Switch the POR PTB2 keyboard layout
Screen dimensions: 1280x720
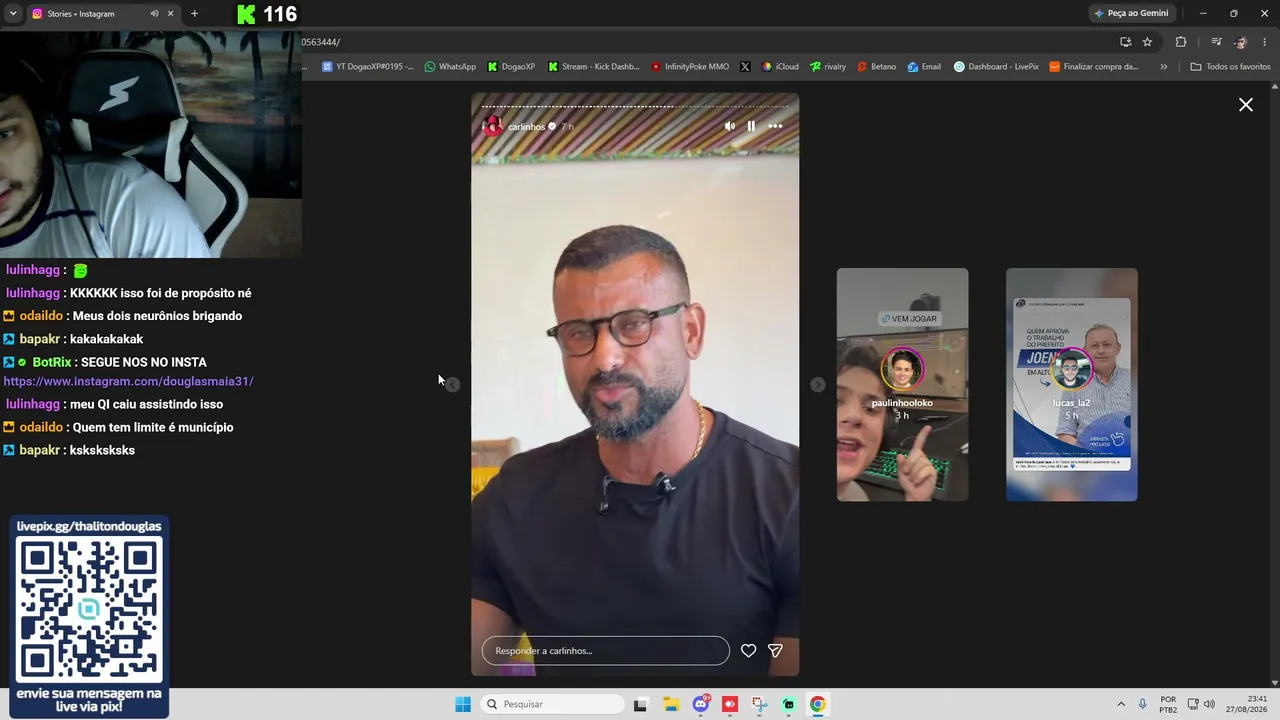point(1168,704)
